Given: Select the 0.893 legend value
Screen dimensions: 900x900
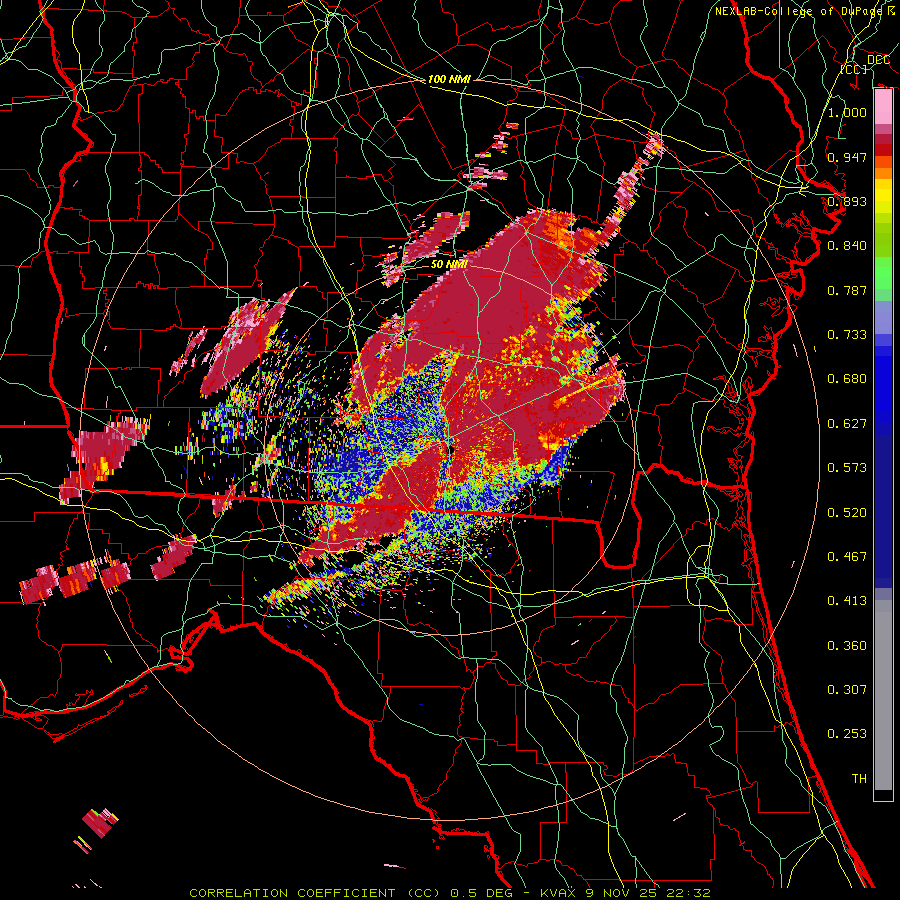Looking at the screenshot, I should tap(847, 201).
